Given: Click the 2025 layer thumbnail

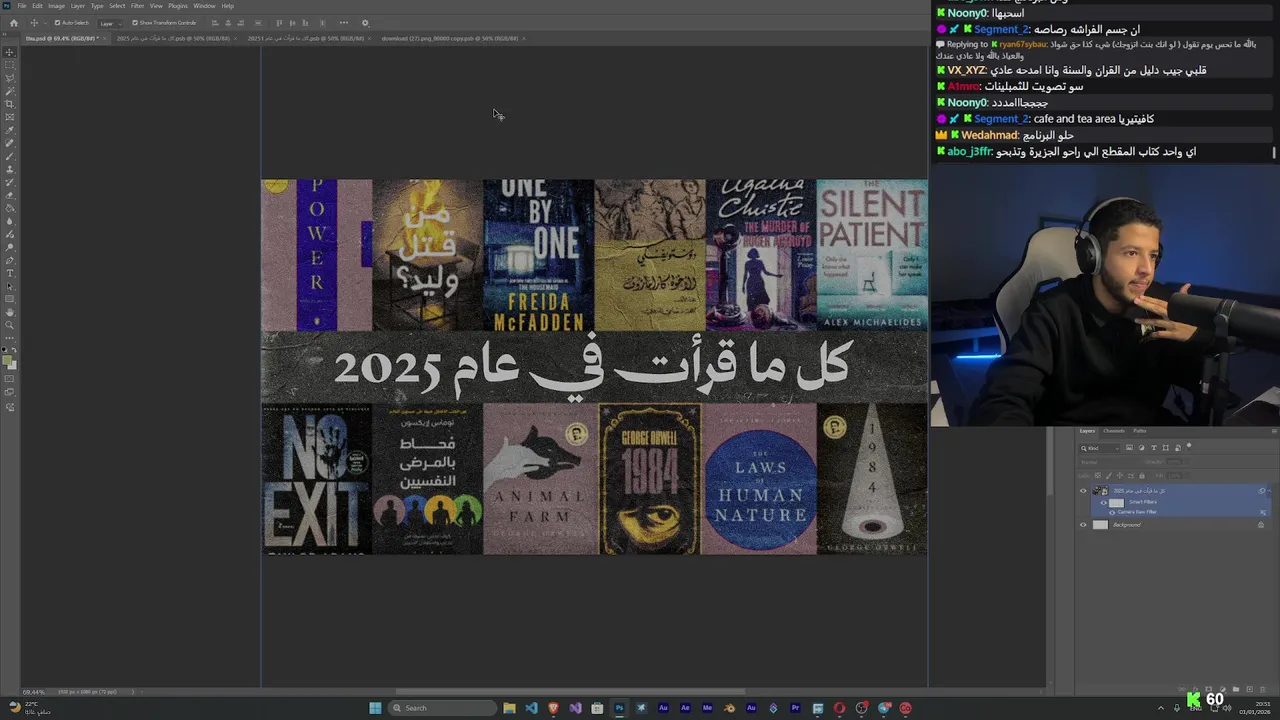Looking at the screenshot, I should (1100, 491).
